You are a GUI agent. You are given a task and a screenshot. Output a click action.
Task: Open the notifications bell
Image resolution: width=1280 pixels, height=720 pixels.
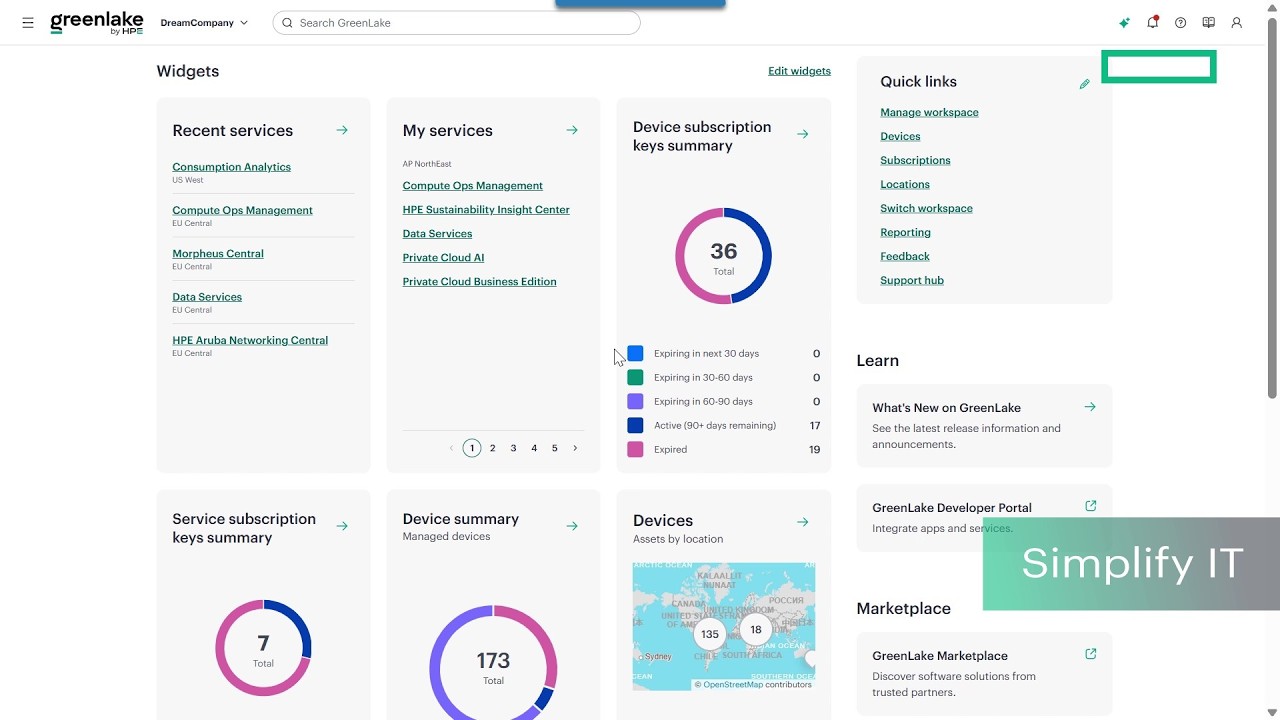click(x=1152, y=22)
